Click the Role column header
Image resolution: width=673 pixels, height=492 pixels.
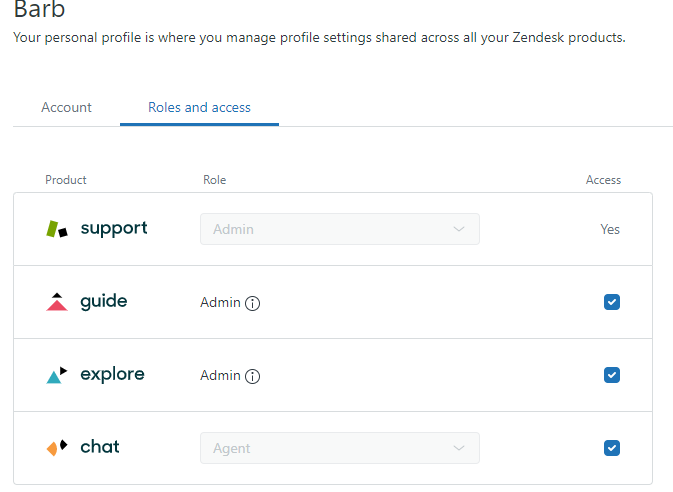pyautogui.click(x=214, y=180)
